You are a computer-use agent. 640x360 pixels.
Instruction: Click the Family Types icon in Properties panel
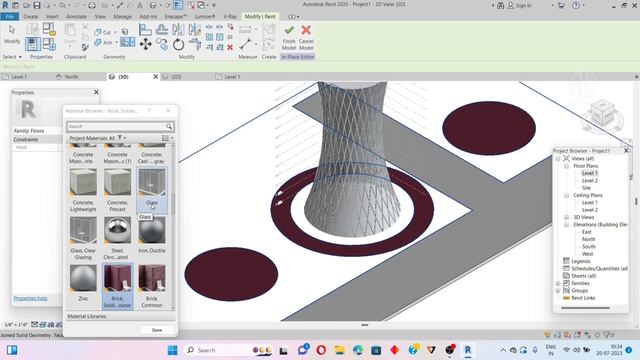49,44
